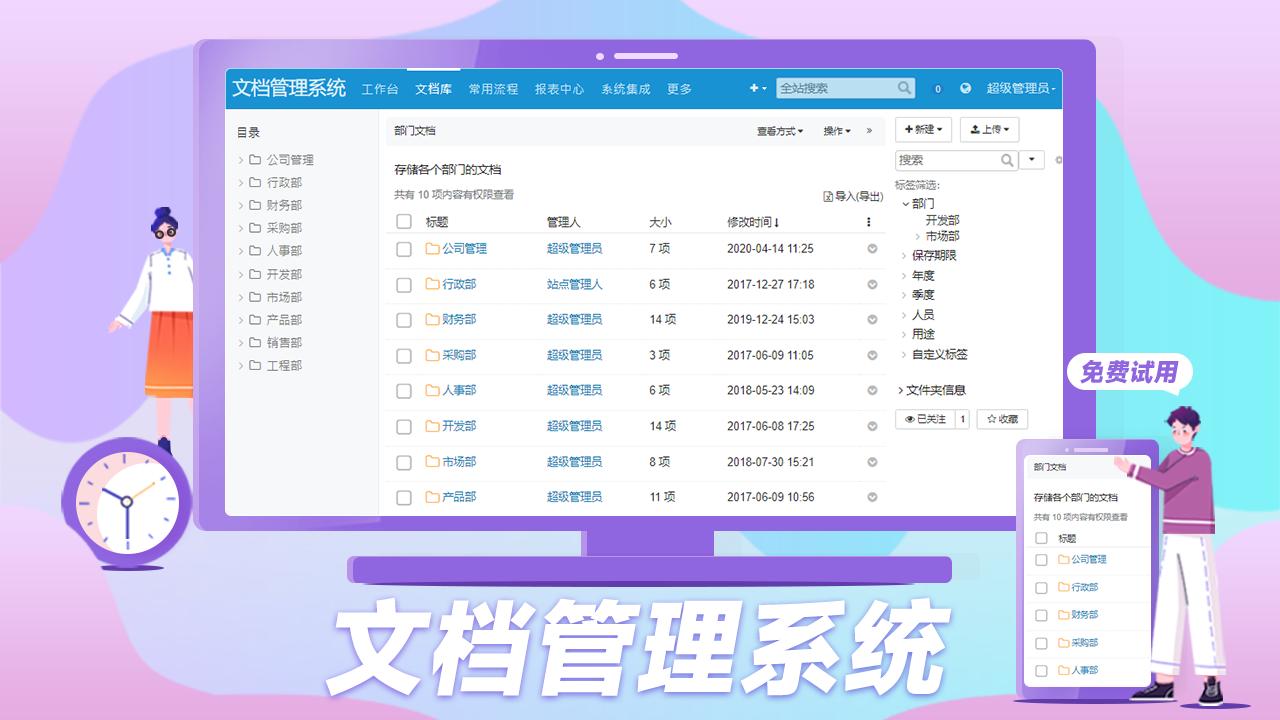1280x720 pixels.
Task: Click the upload icon on 上传 button
Action: click(x=973, y=129)
